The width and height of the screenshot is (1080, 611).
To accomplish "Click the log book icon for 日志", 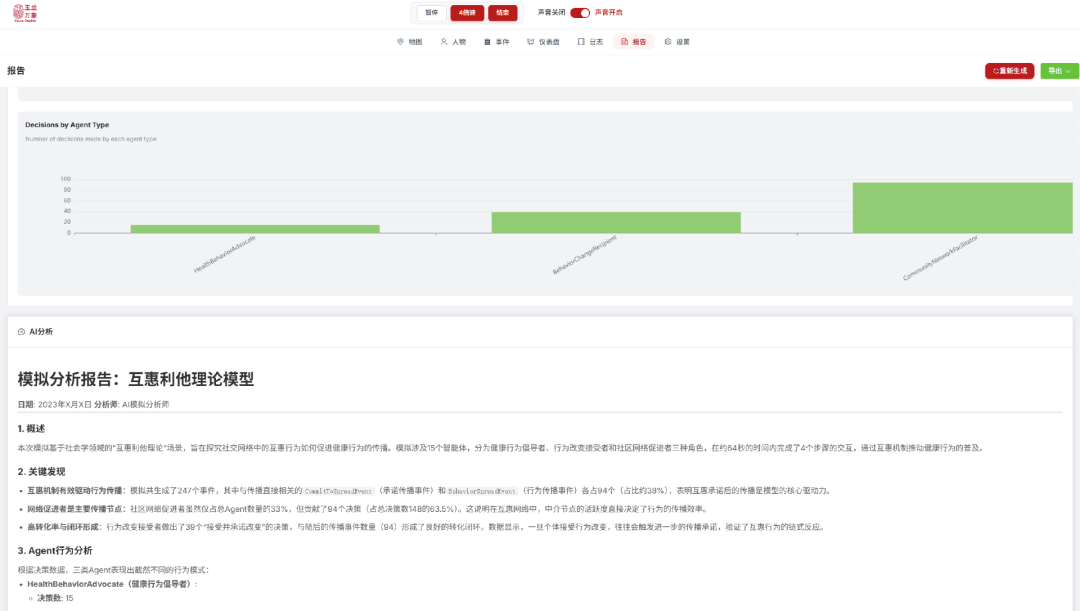I will pos(581,42).
